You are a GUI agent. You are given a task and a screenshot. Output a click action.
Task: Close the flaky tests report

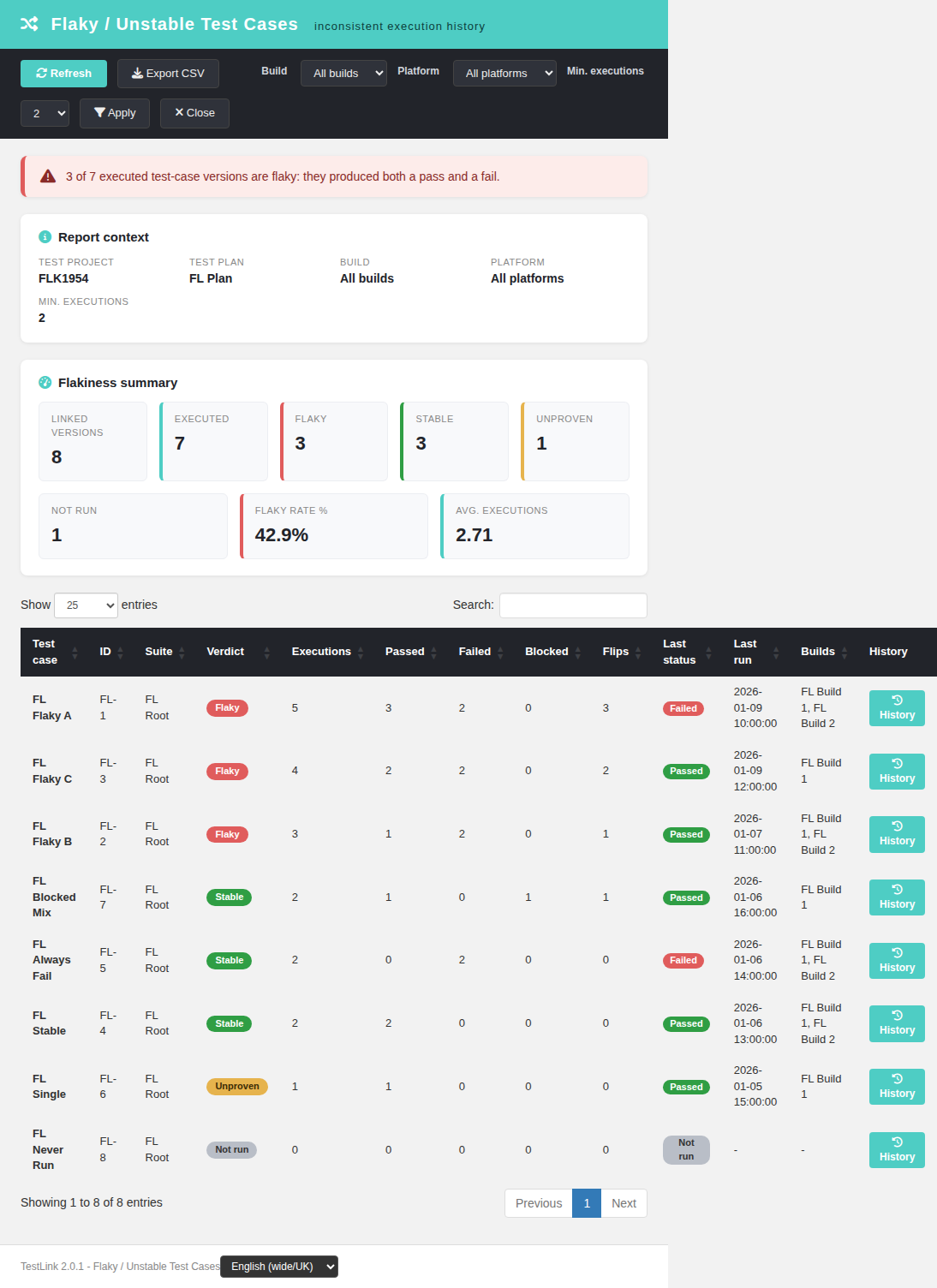[x=194, y=113]
